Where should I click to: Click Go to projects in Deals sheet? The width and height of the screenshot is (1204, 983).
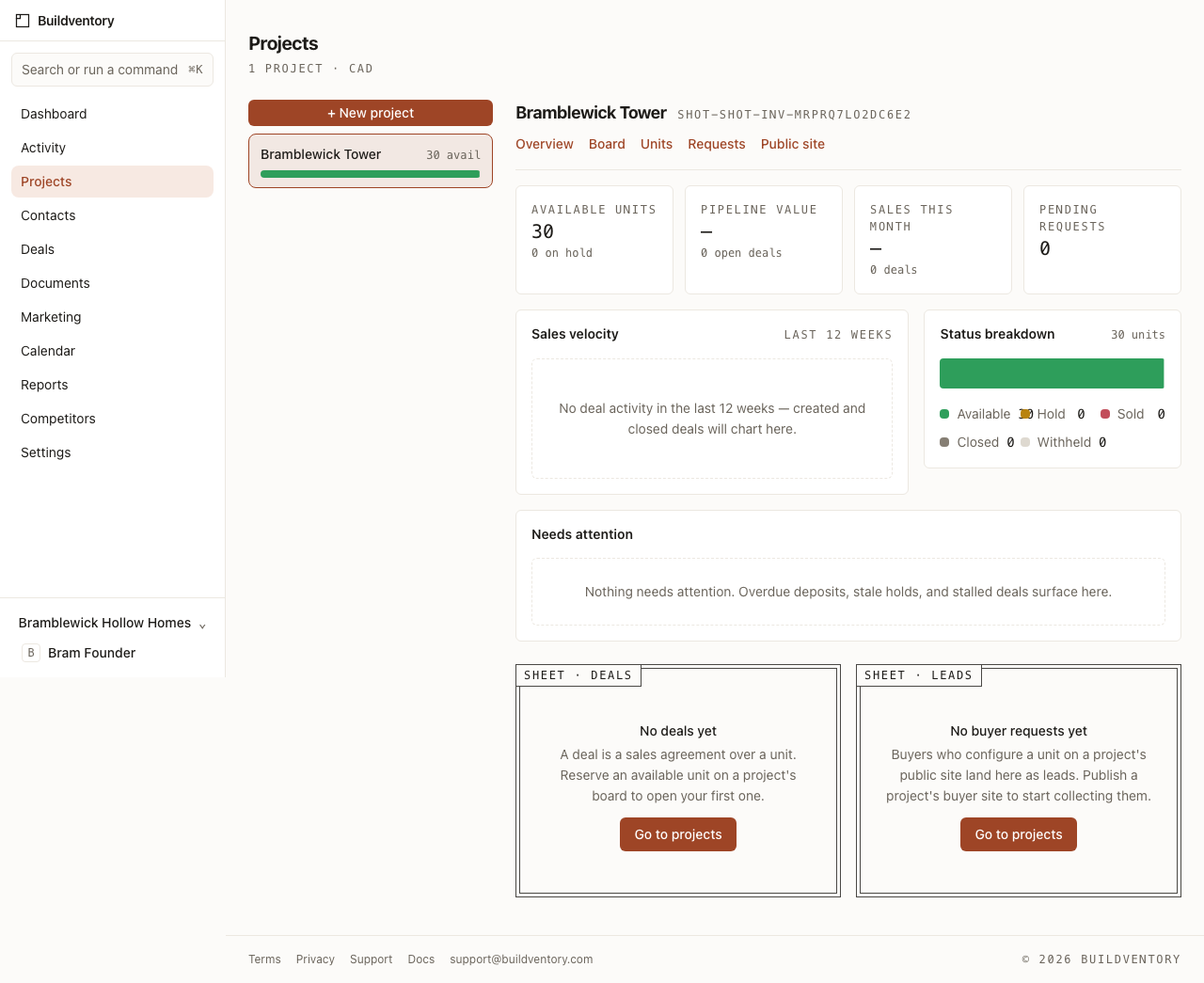(678, 834)
